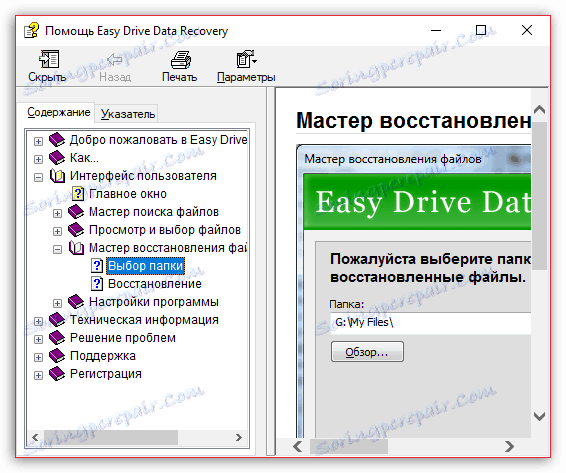Click the book icon beside Как...
The width and height of the screenshot is (566, 473).
[57, 158]
